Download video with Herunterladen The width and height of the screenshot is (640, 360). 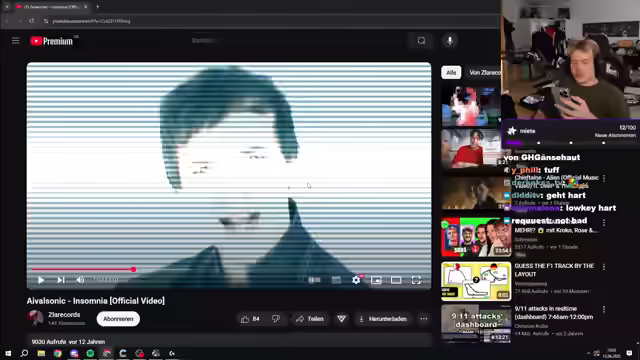383,319
